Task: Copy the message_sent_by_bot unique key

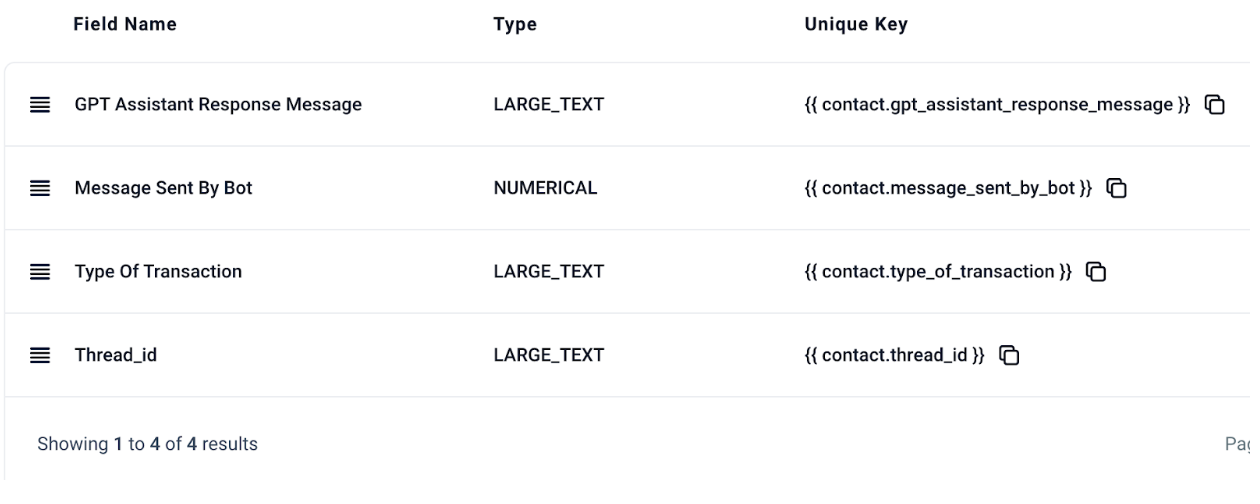Action: 1117,187
